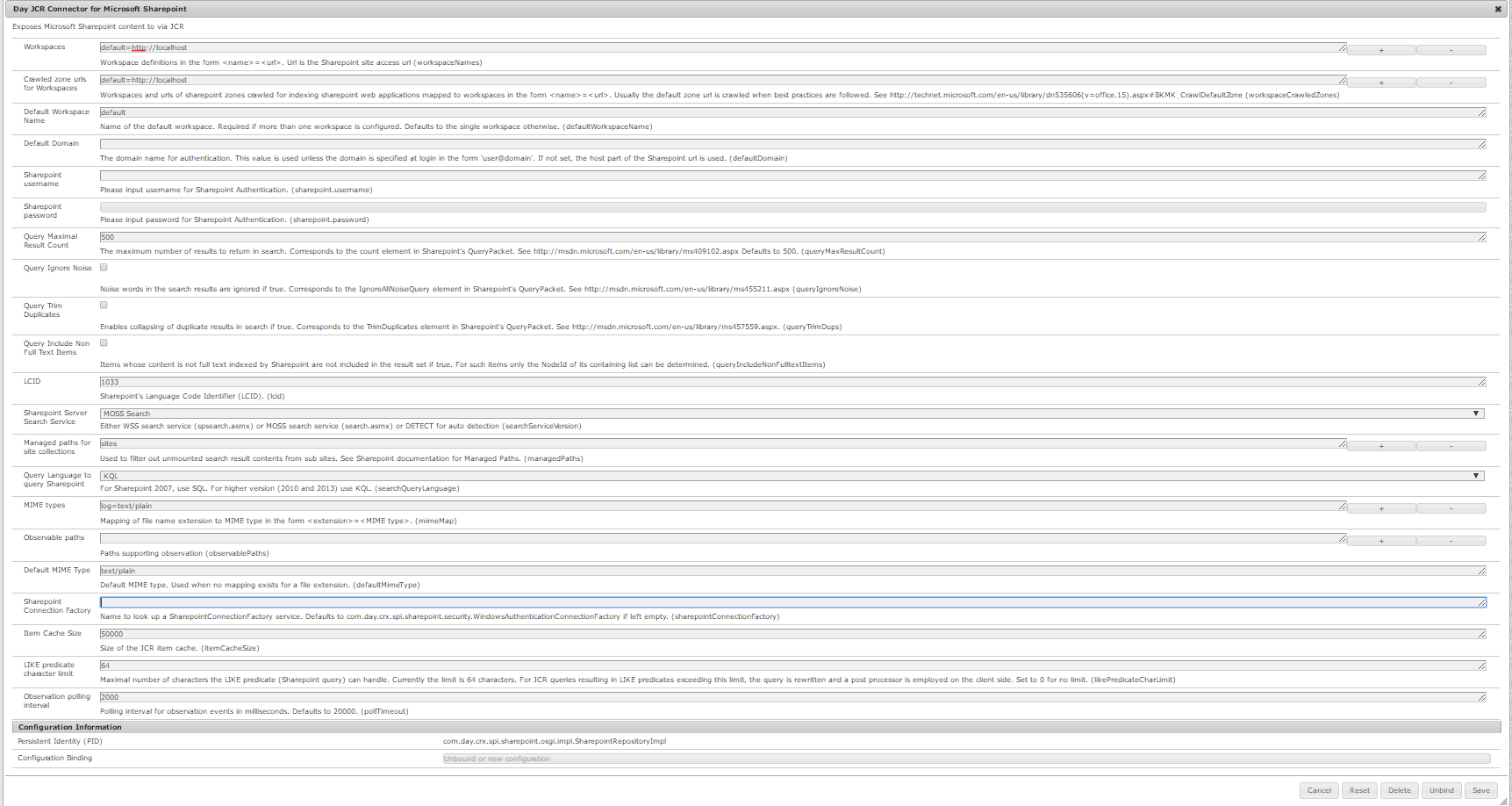Focus the Sharepoint Connection Factory field

(793, 602)
